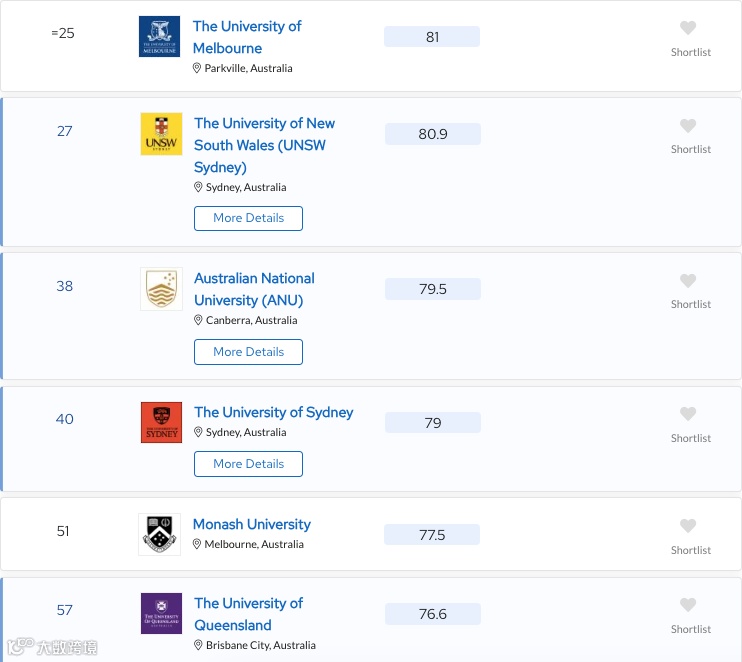Image resolution: width=742 pixels, height=662 pixels.
Task: Click the Canberra, Australia location pin
Action: [198, 321]
